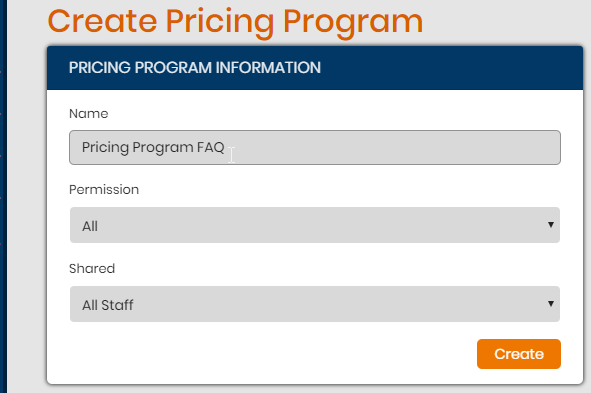Click the Create Pricing Program heading
Image resolution: width=591 pixels, height=393 pixels.
point(235,21)
